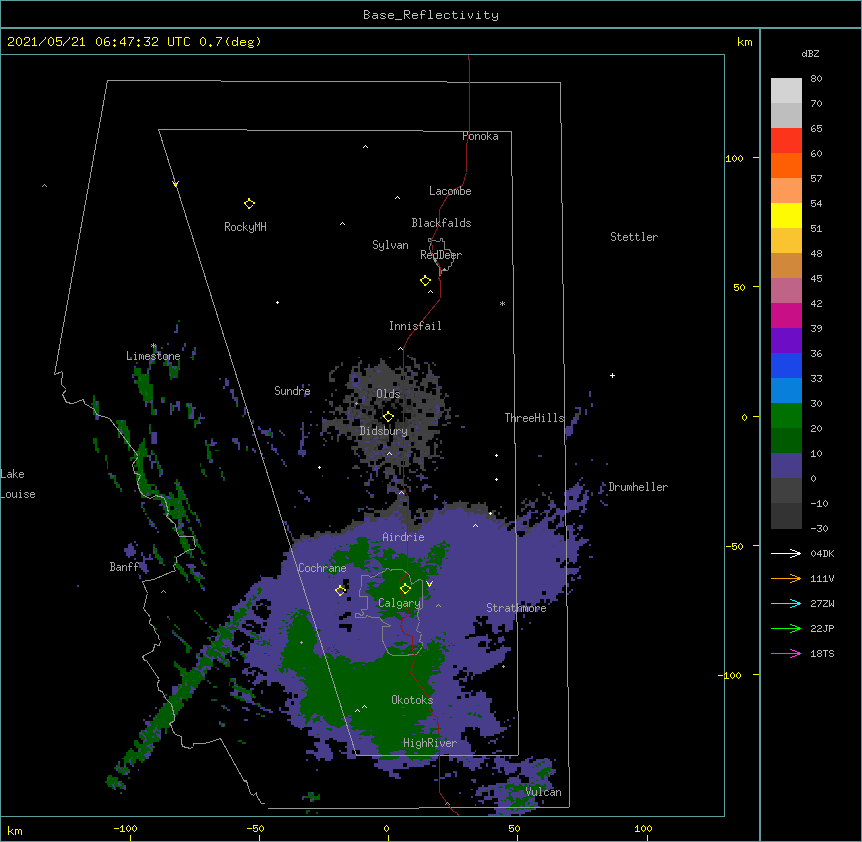The image size is (862, 842).
Task: Click the -50 tick label on the right axis
Action: tap(734, 546)
